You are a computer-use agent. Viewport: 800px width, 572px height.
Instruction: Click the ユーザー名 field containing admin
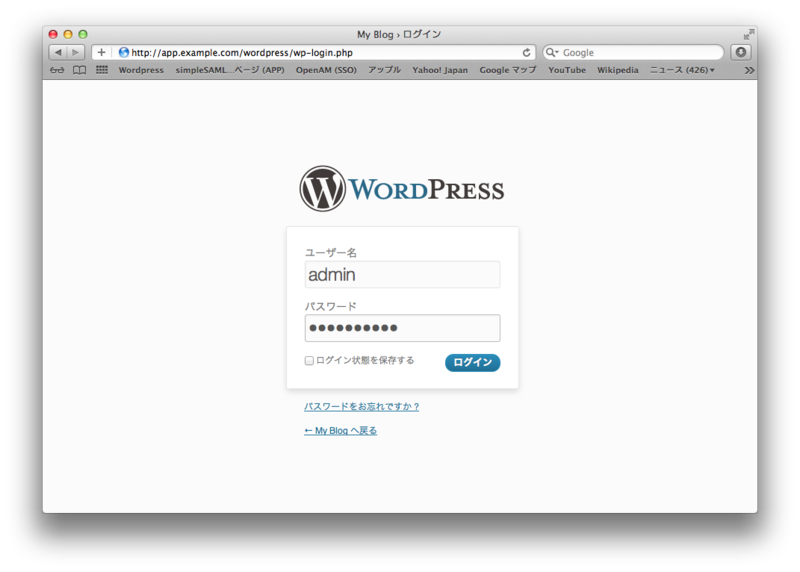click(402, 275)
